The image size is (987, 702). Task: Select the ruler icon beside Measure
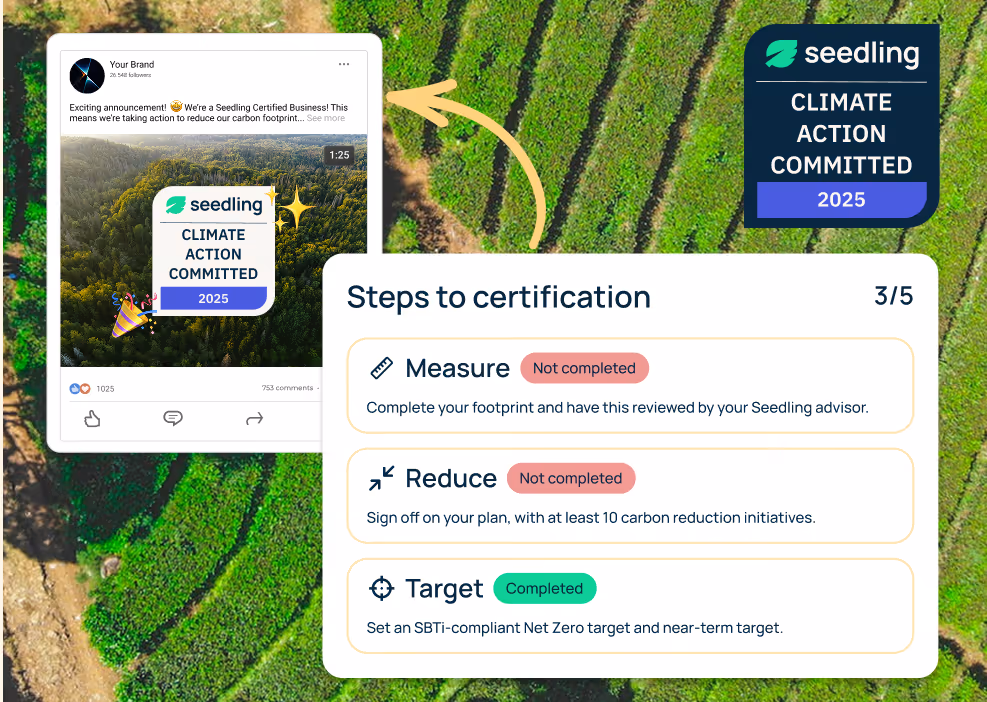tap(381, 368)
